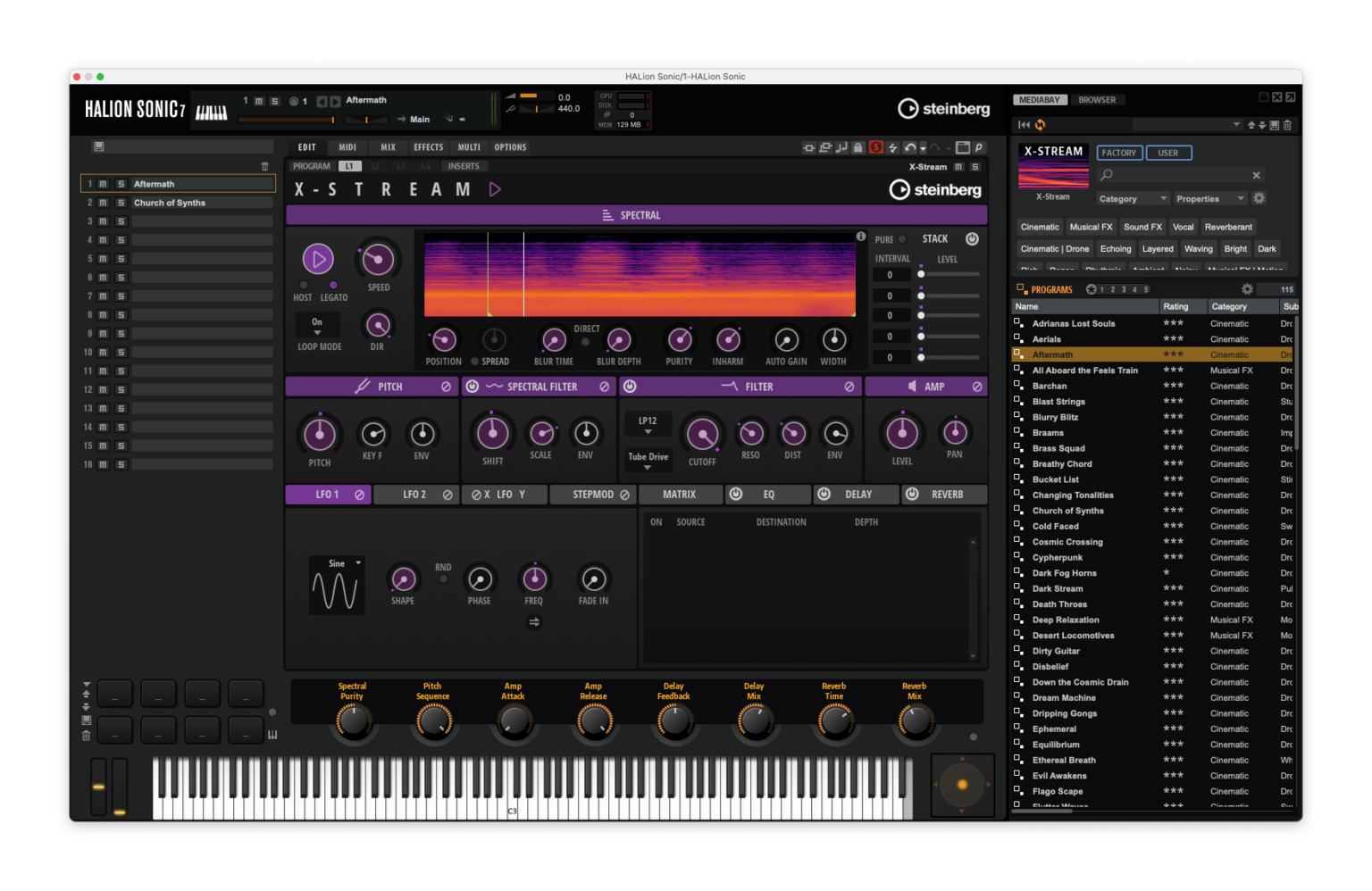
Task: Click the red global Solo button in toolbar
Action: click(x=876, y=147)
